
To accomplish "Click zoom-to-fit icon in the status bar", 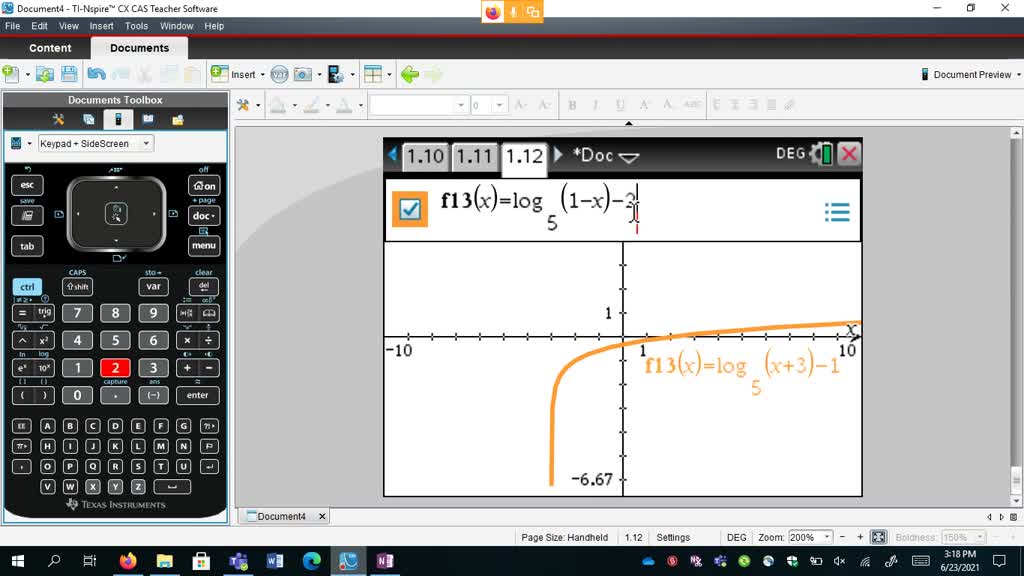I will (879, 537).
